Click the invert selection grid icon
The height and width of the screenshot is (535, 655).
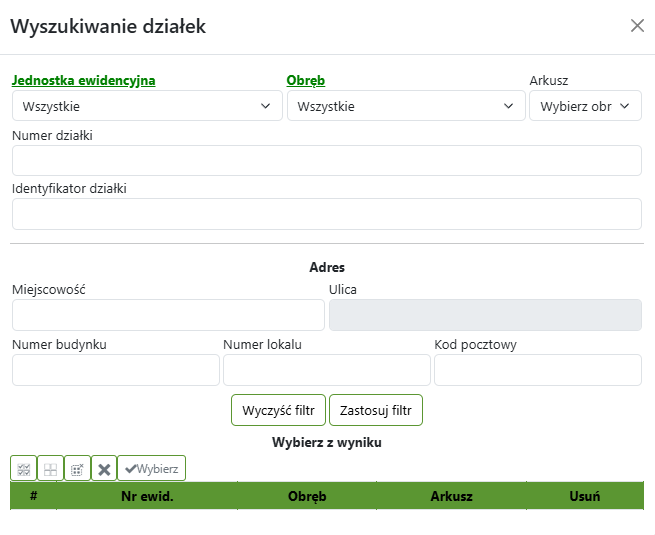pyautogui.click(x=77, y=468)
